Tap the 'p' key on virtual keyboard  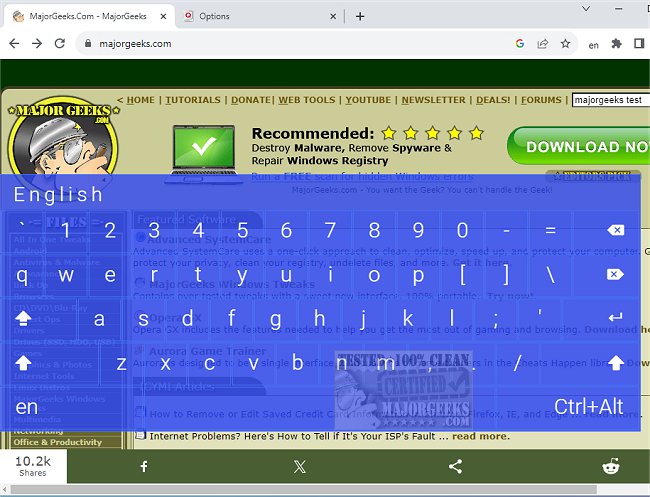(418, 274)
